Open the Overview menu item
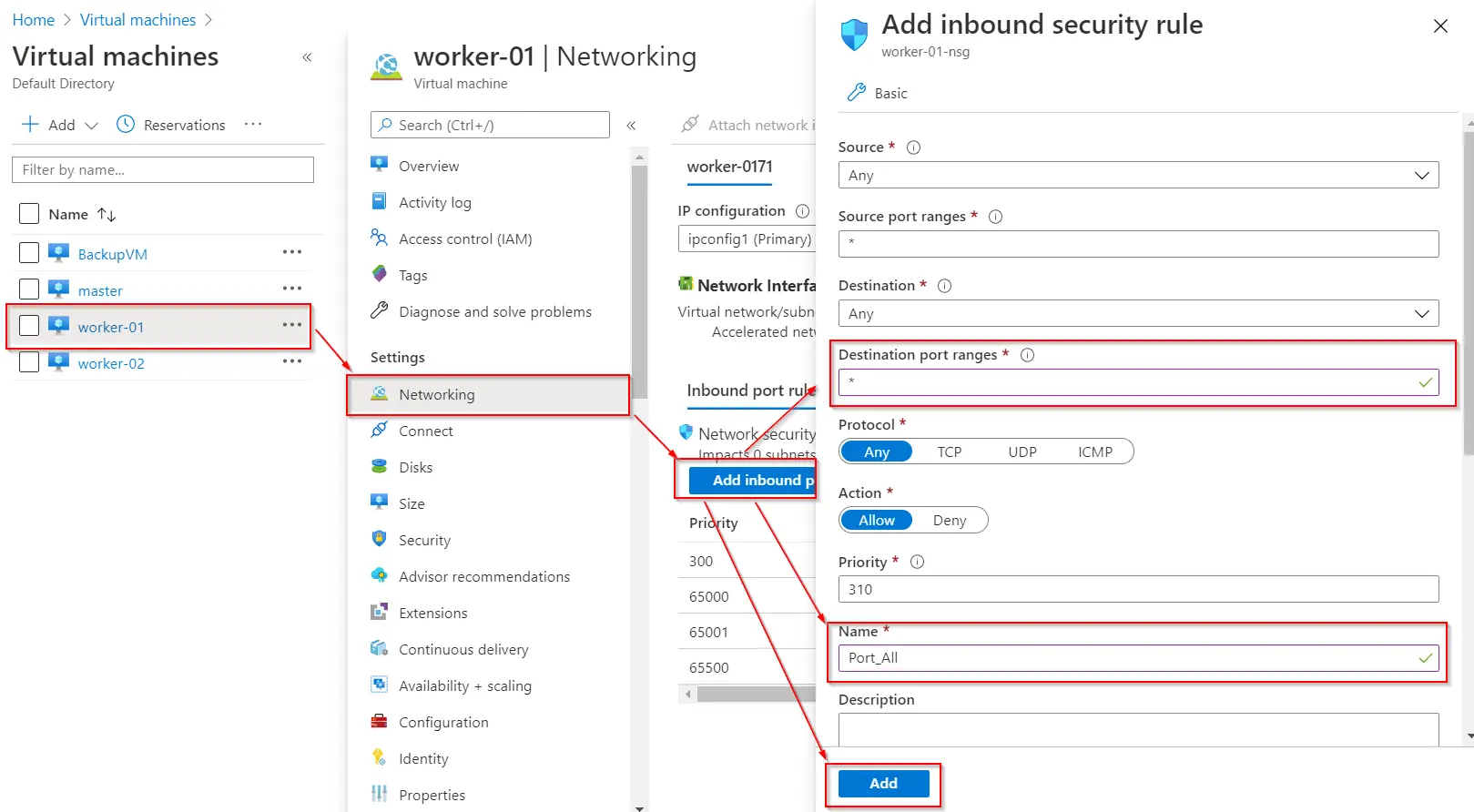 click(x=429, y=167)
